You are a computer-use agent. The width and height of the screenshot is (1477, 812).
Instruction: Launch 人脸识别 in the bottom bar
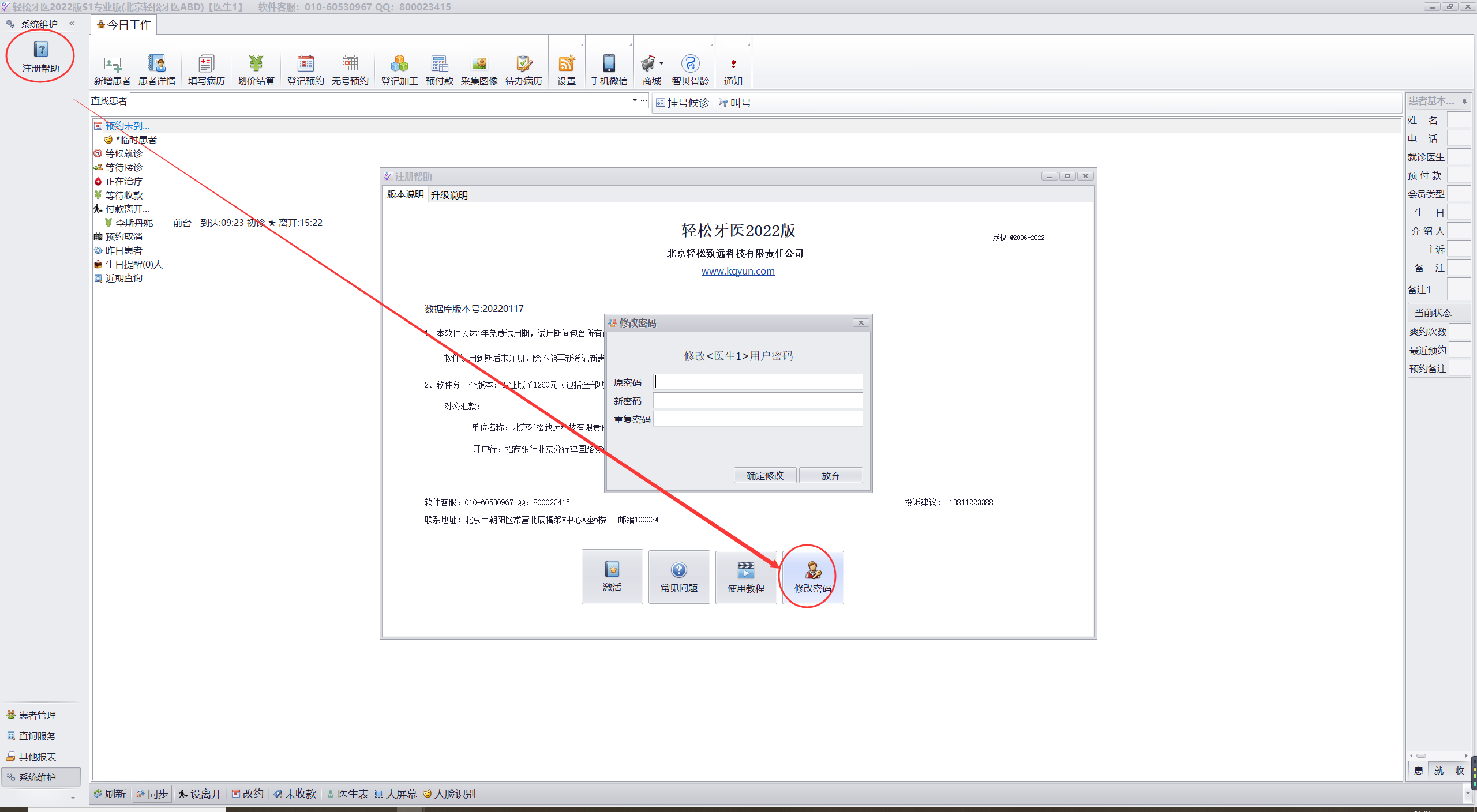click(449, 794)
